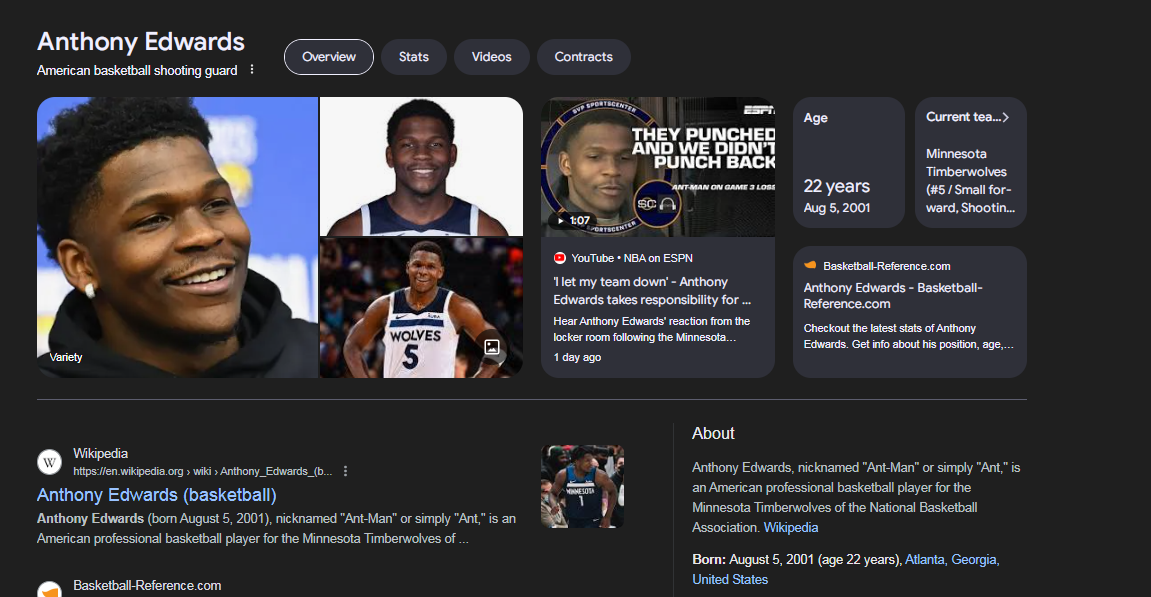Click the About section heading
The width and height of the screenshot is (1151, 597).
click(x=714, y=433)
